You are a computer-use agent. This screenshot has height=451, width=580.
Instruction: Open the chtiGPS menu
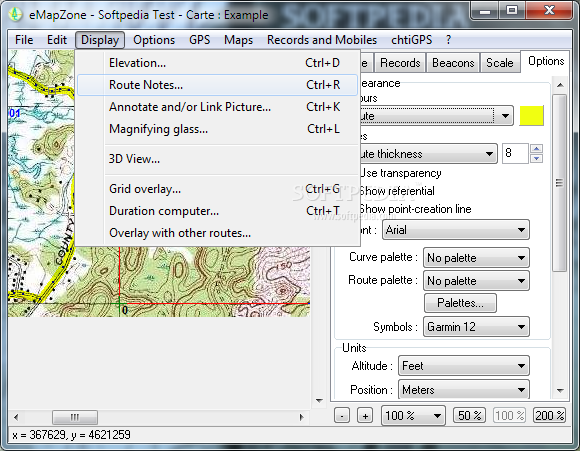[x=411, y=40]
